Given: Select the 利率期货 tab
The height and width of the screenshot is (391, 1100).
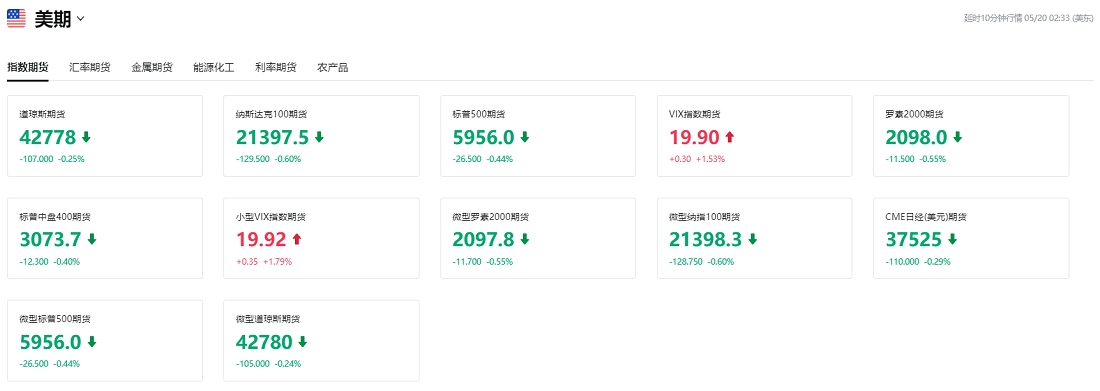Looking at the screenshot, I should 276,67.
